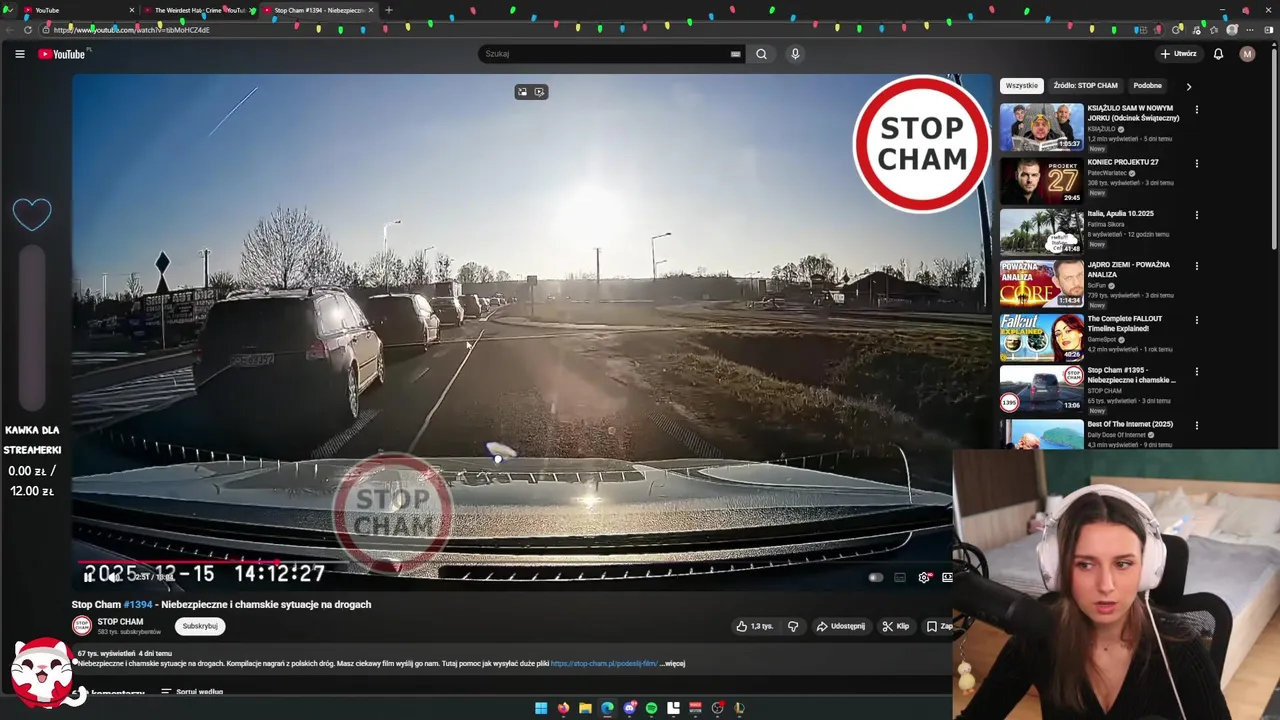Open the Sortuj według sort dropdown
1280x720 pixels.
pos(192,692)
